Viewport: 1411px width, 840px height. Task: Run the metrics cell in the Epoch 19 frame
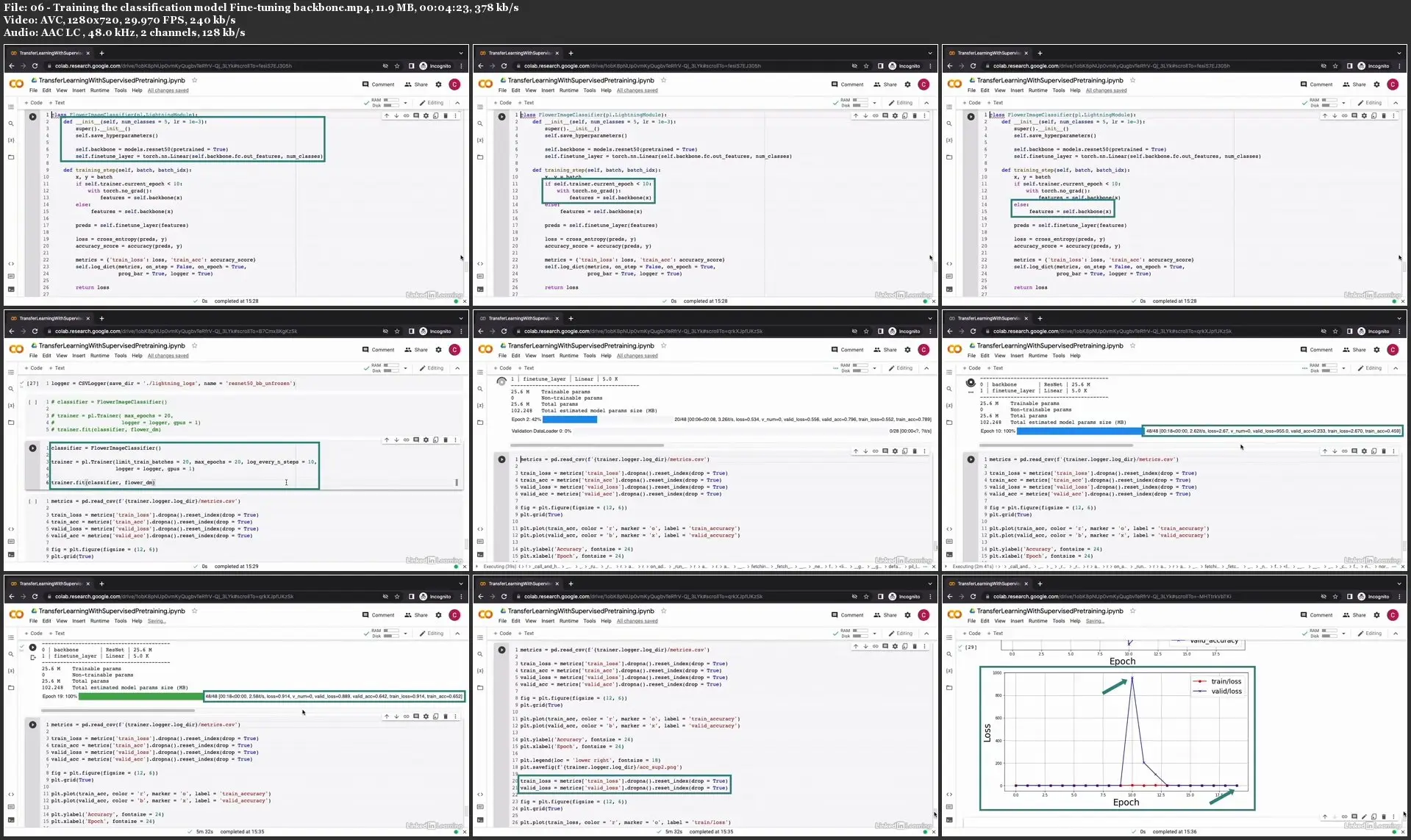coord(32,725)
